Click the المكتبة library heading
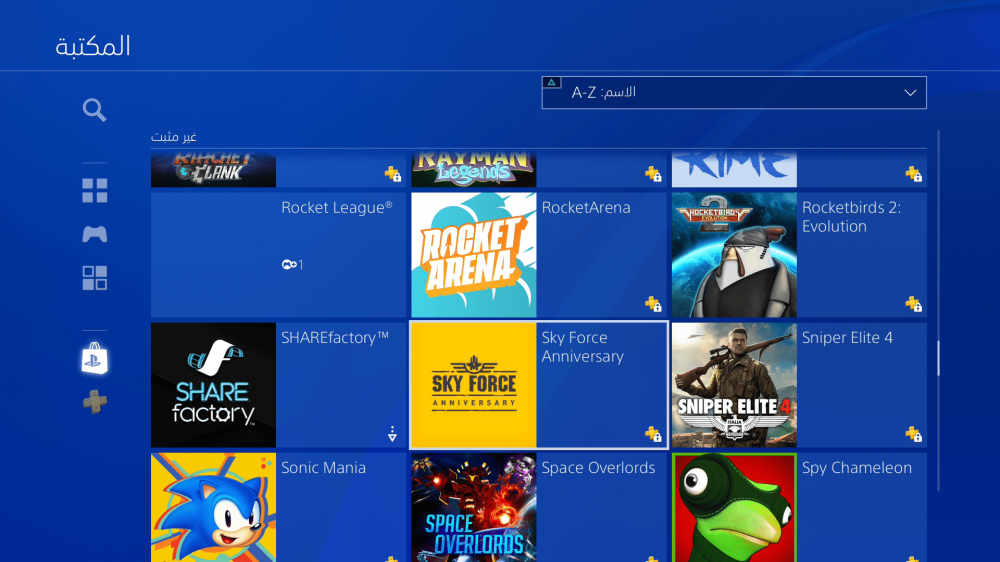The height and width of the screenshot is (562, 1000). click(93, 46)
